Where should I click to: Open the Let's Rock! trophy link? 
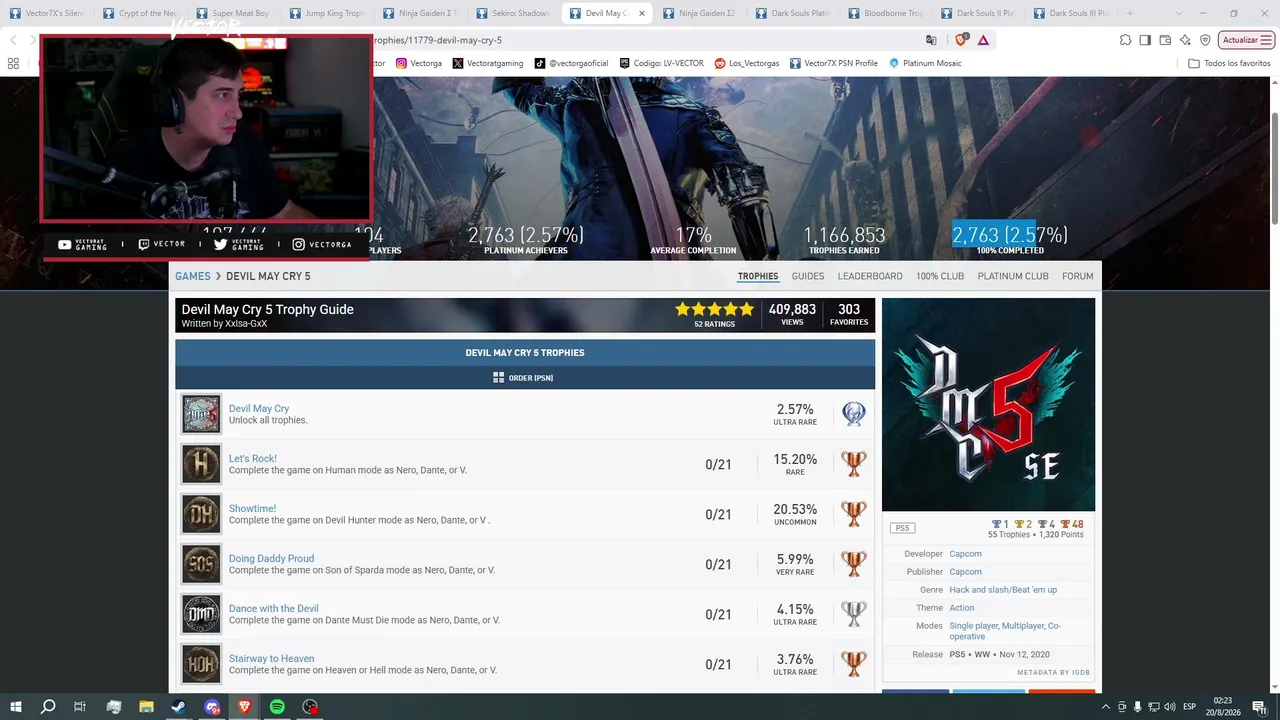[253, 459]
